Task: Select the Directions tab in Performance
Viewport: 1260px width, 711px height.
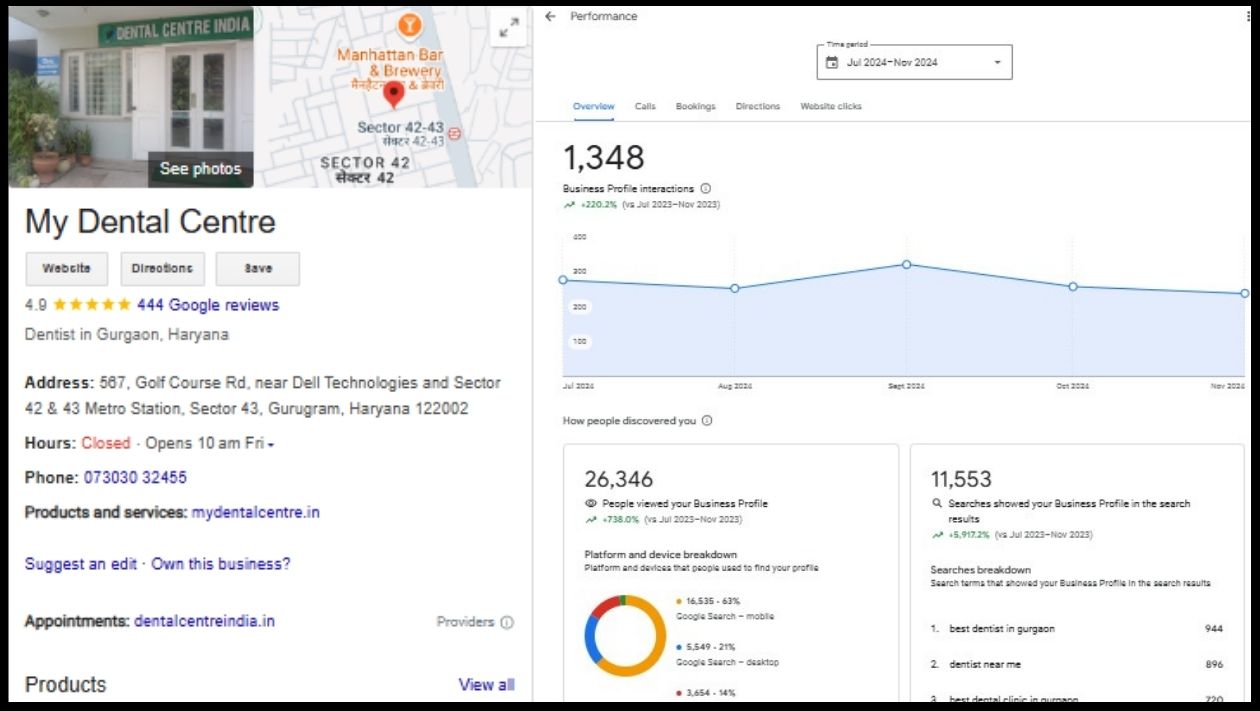Action: [x=758, y=106]
